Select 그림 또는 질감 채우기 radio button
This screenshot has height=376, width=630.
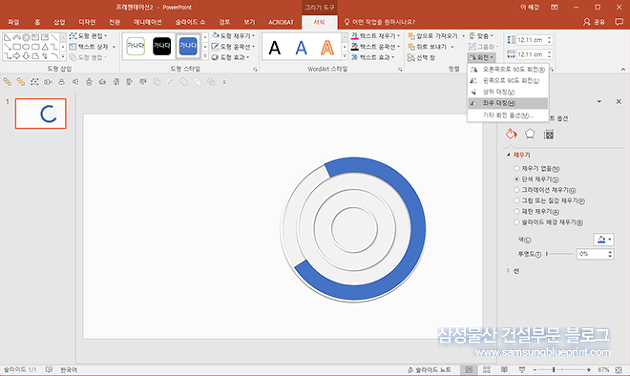pos(517,200)
